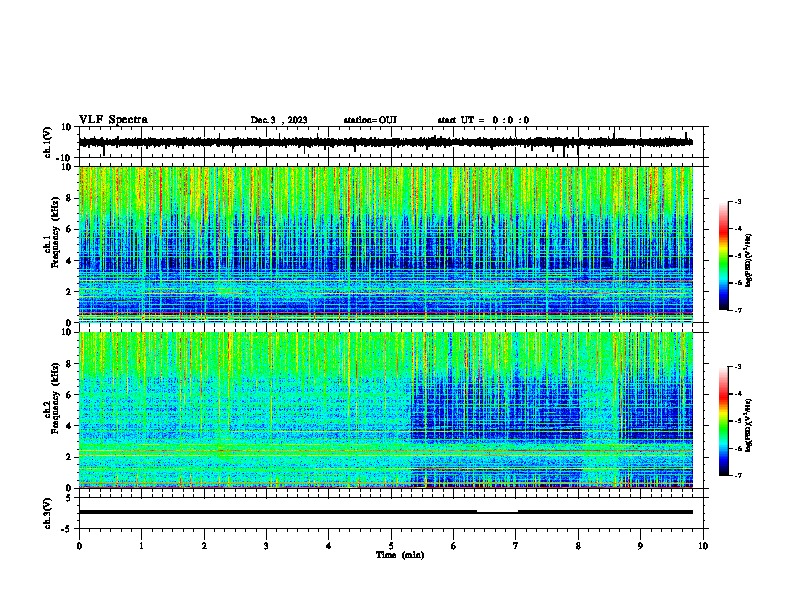Click the time axis tick label "2"
This screenshot has width=792, height=612.
pyautogui.click(x=204, y=546)
